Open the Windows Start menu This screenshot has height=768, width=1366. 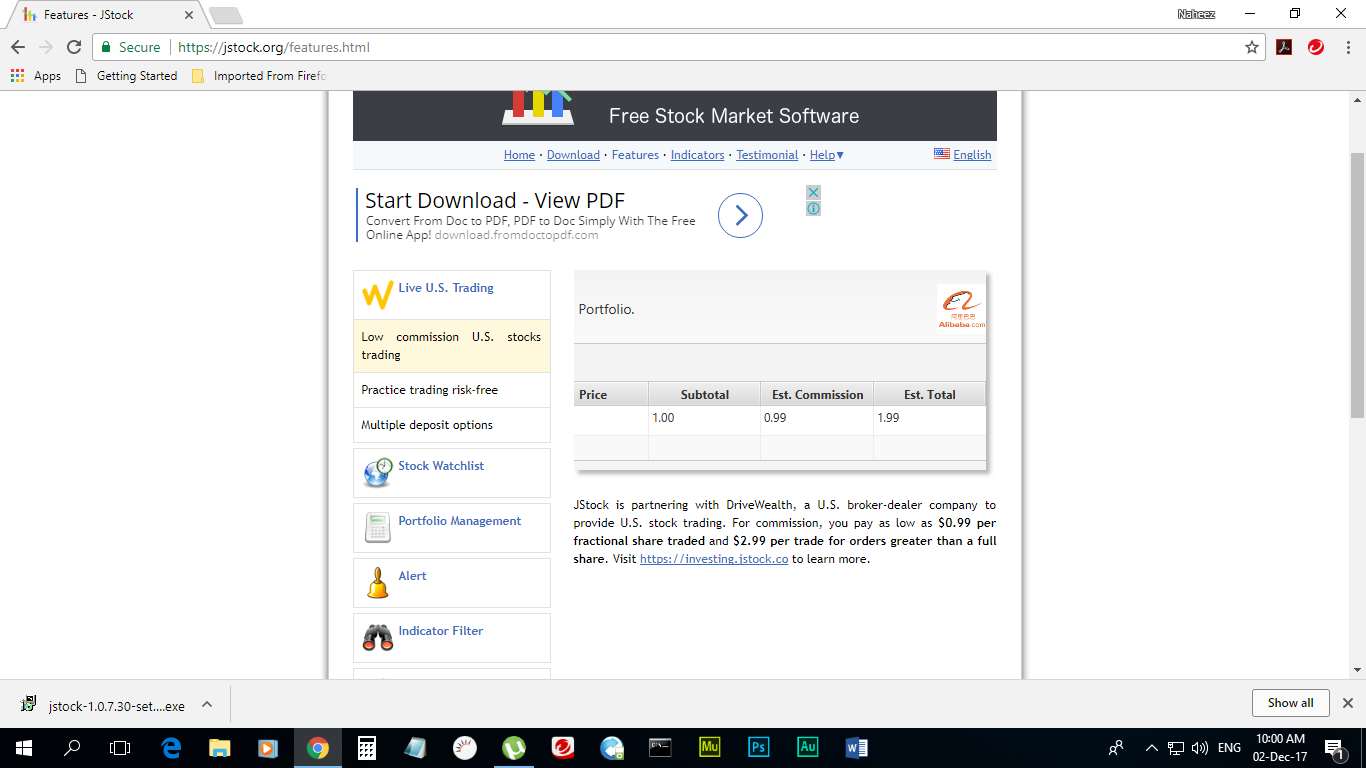tap(23, 748)
